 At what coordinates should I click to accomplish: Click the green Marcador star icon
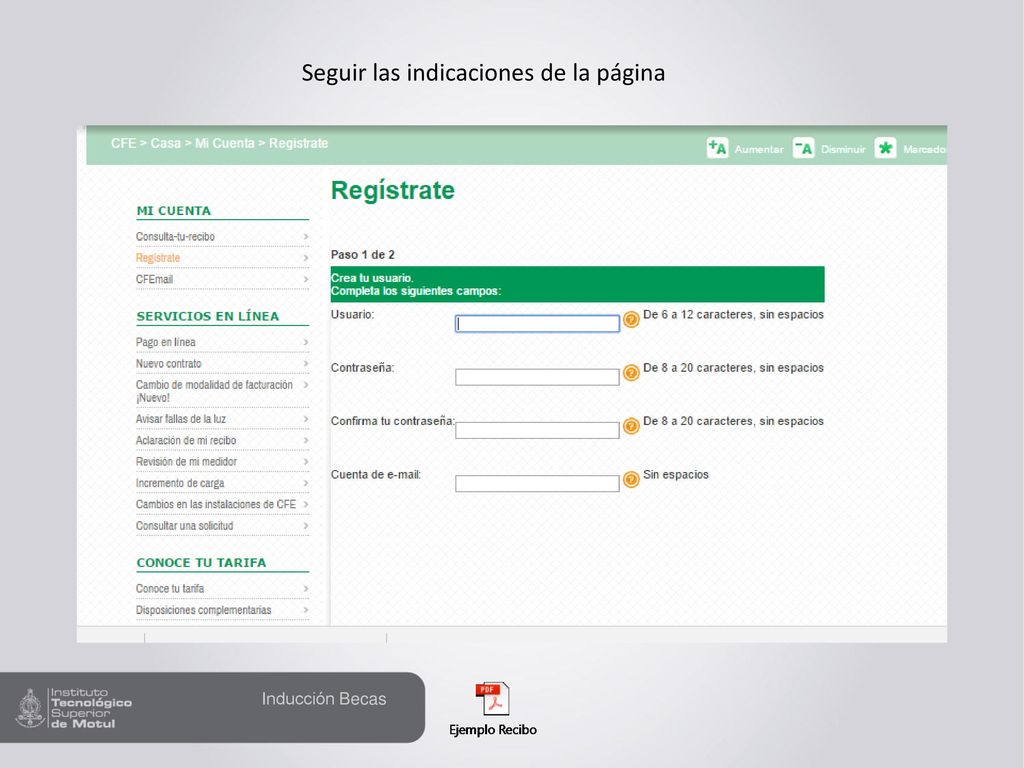(x=885, y=148)
